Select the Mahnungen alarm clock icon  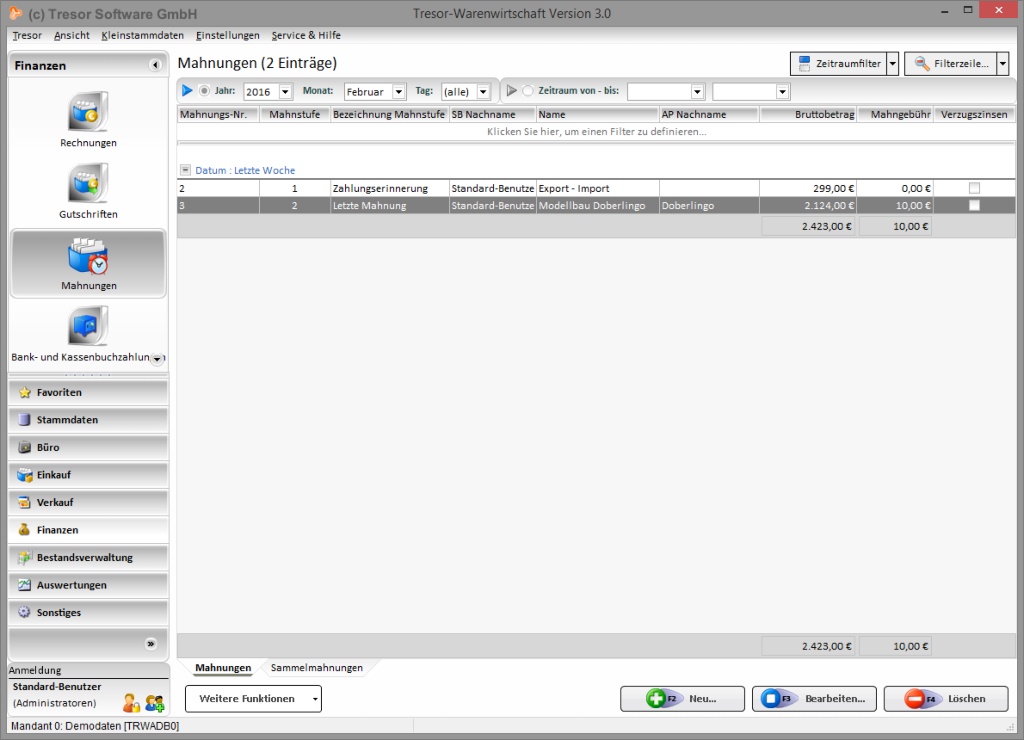pyautogui.click(x=88, y=256)
